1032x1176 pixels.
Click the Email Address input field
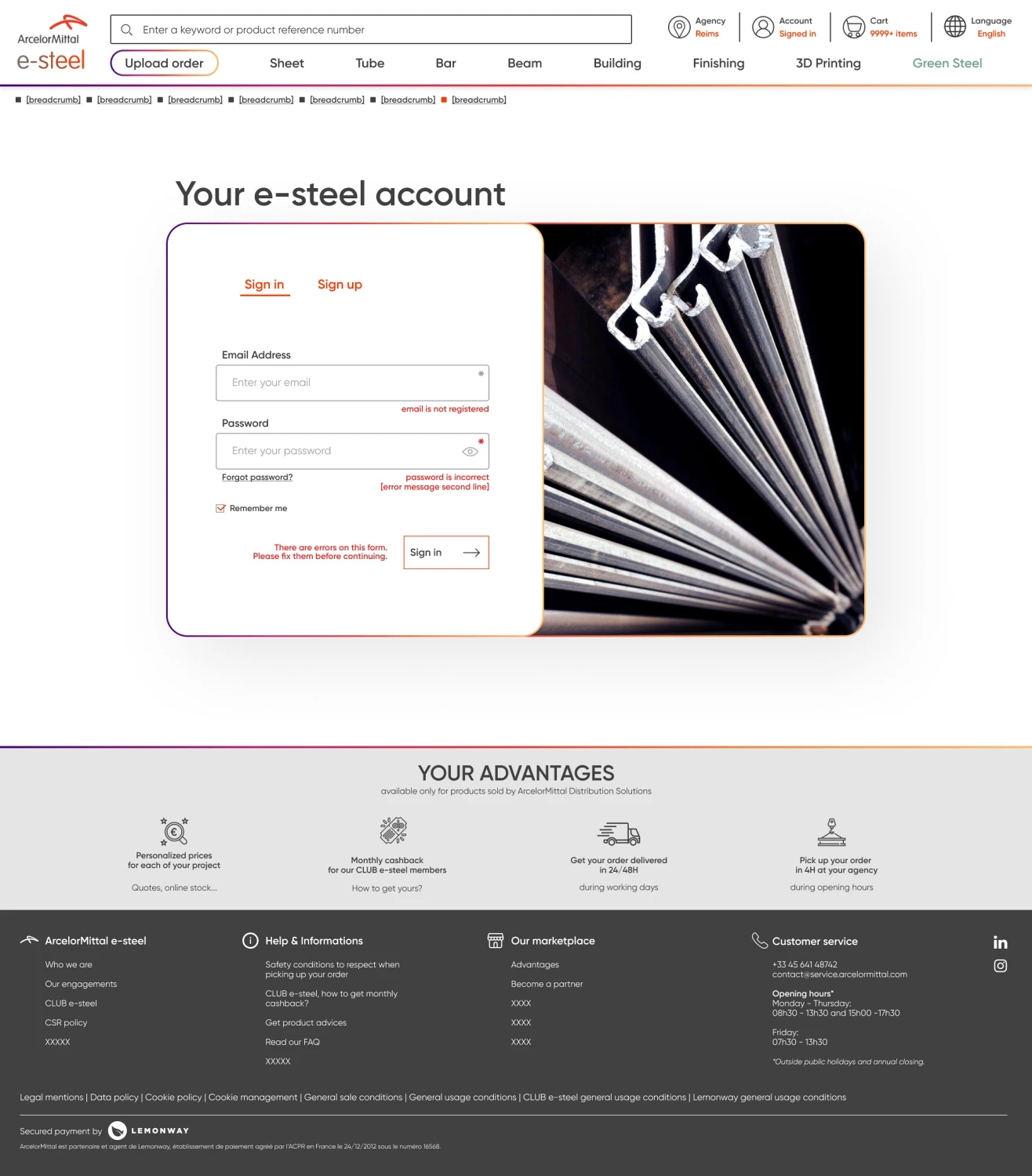point(353,383)
